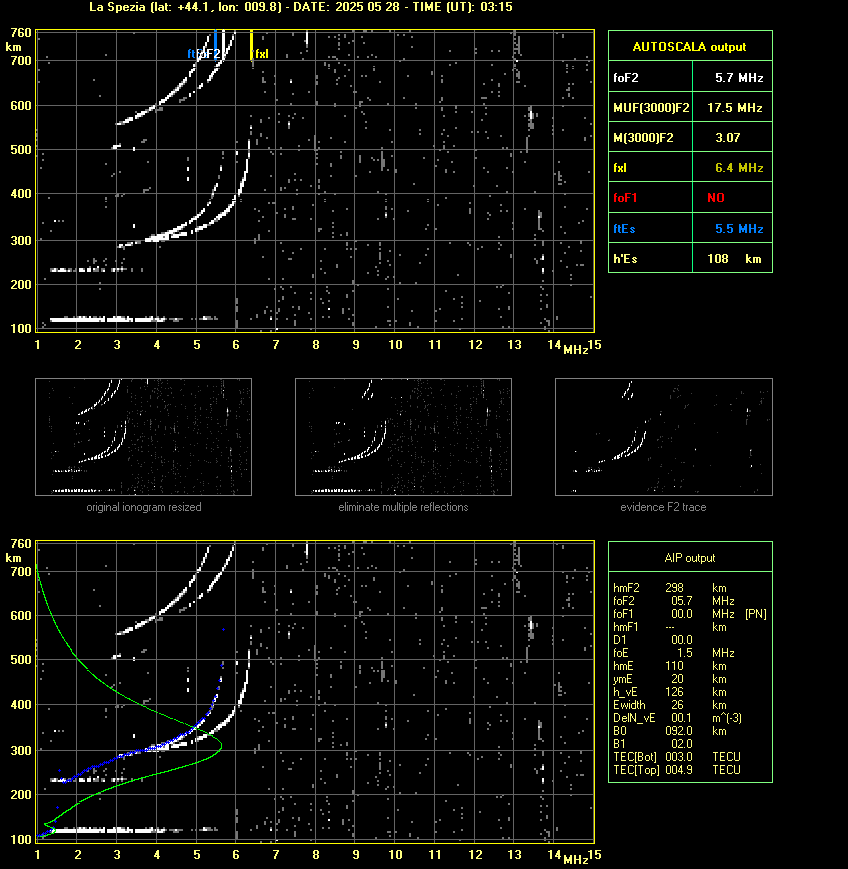Open the evidence F2 trace thumbnail
The height and width of the screenshot is (869, 848).
tap(664, 437)
